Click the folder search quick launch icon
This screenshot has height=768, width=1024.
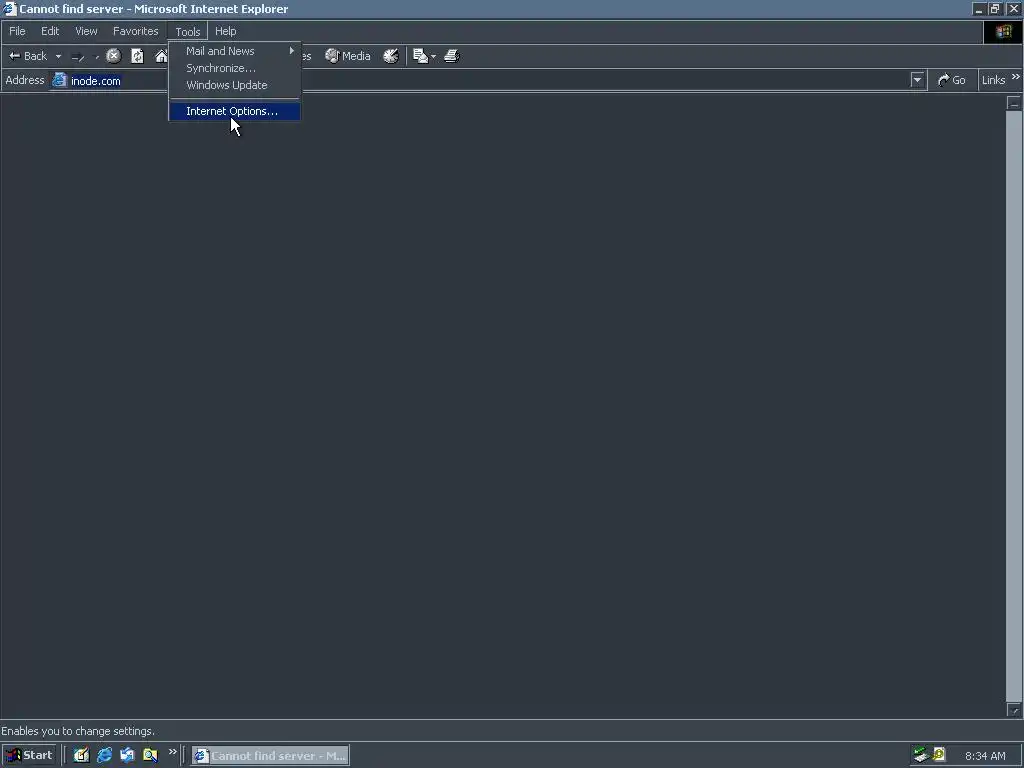pos(150,756)
